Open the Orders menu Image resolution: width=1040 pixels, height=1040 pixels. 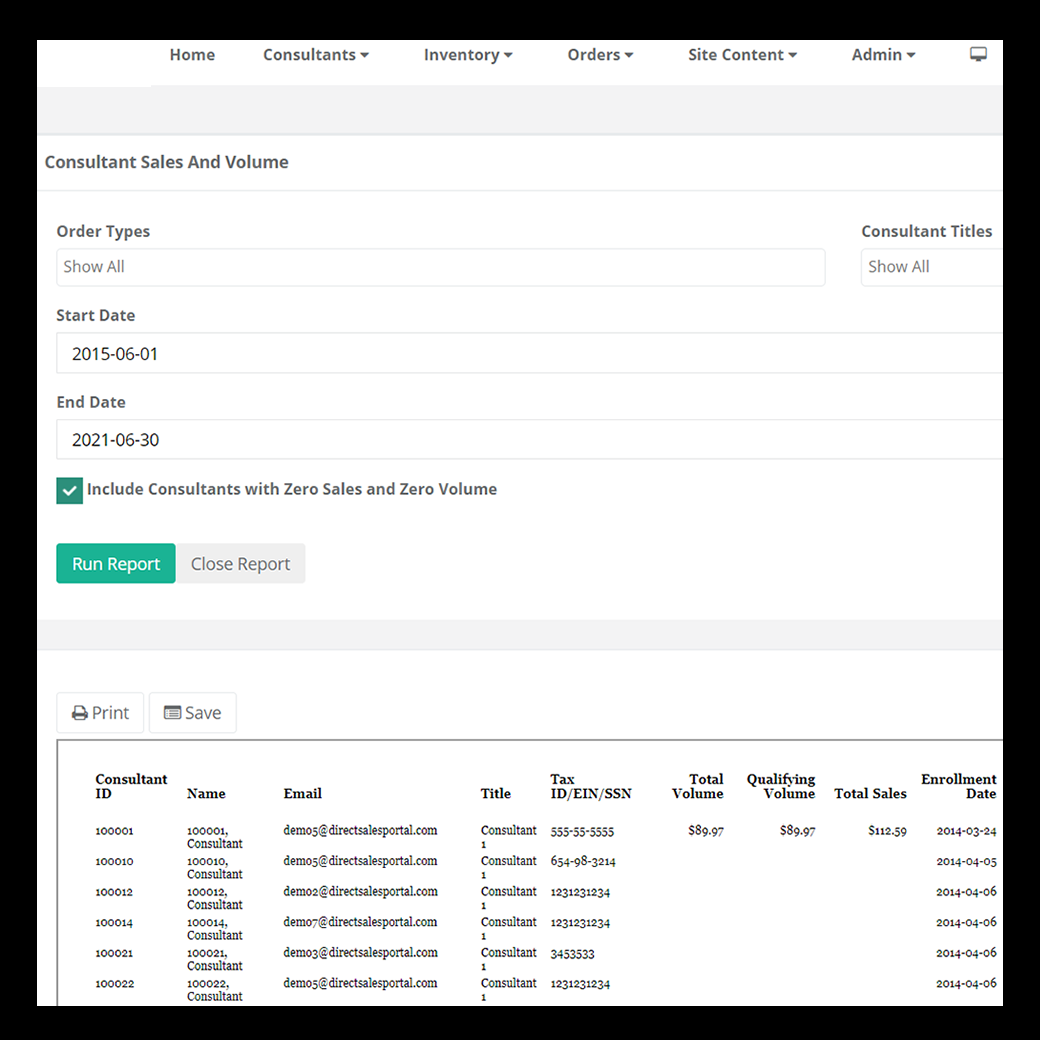(600, 55)
